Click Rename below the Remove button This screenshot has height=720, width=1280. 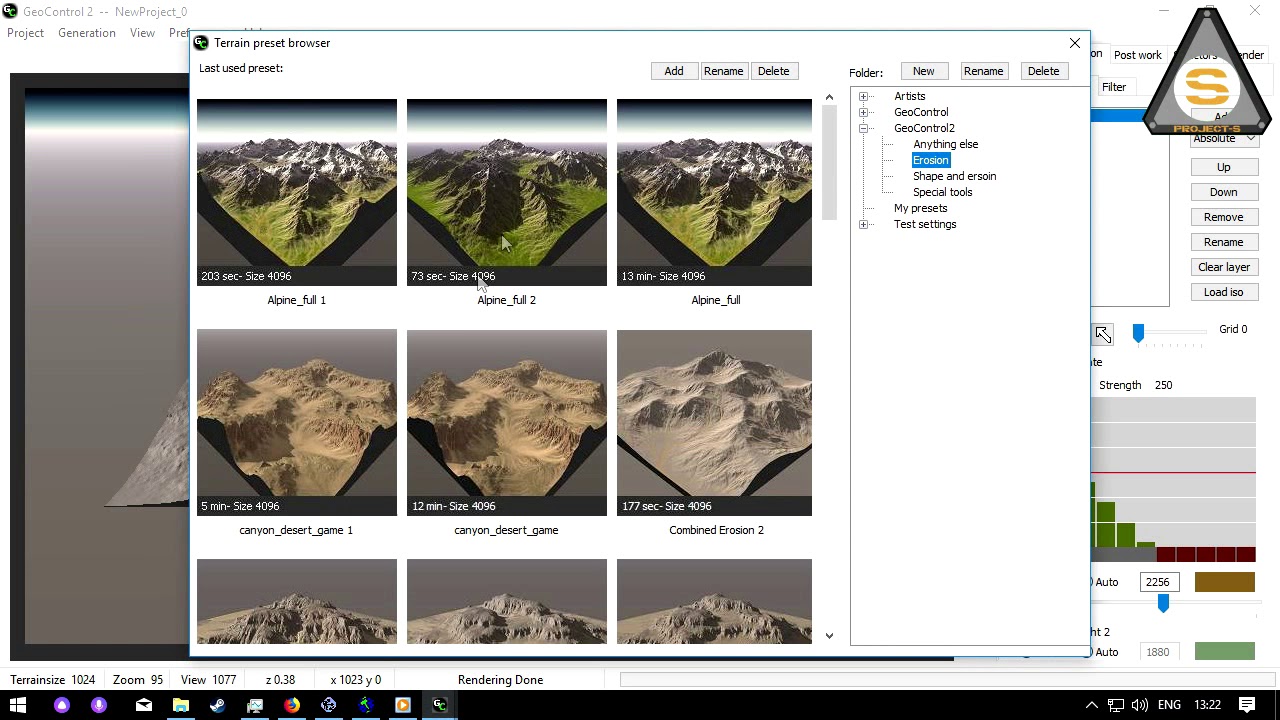(1224, 242)
